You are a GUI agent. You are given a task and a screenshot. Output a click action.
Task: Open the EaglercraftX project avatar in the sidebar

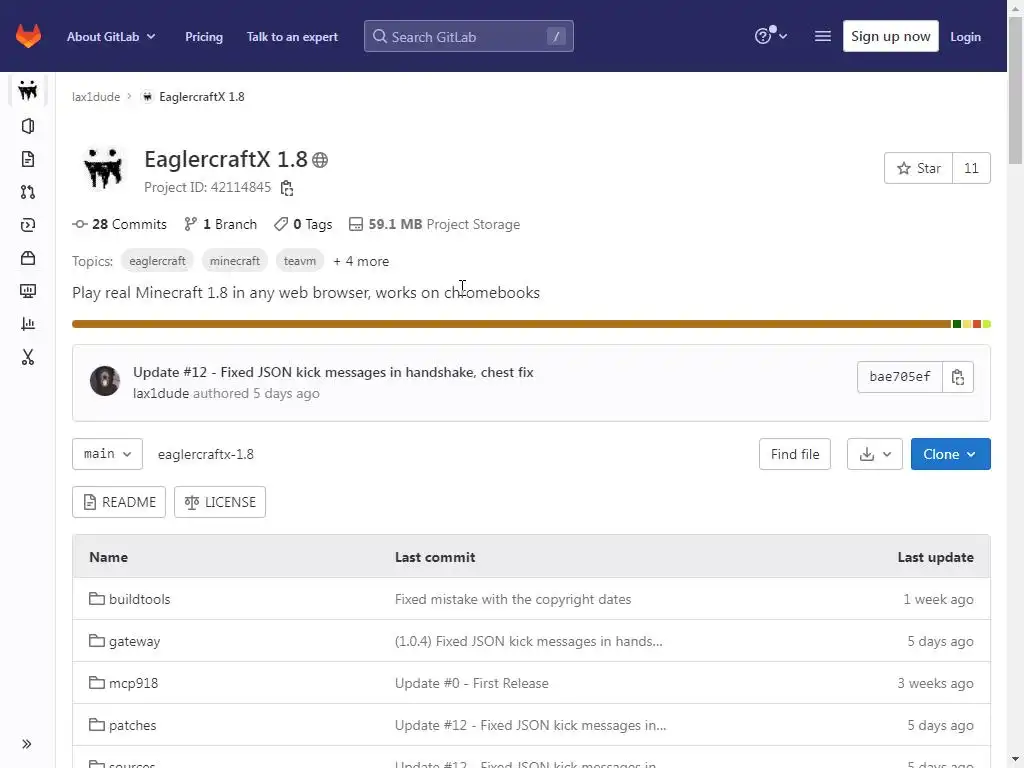[x=28, y=90]
